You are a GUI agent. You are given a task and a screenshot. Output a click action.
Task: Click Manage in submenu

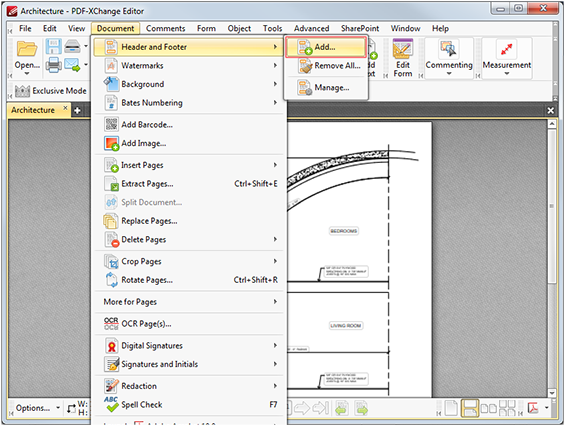pos(326,88)
